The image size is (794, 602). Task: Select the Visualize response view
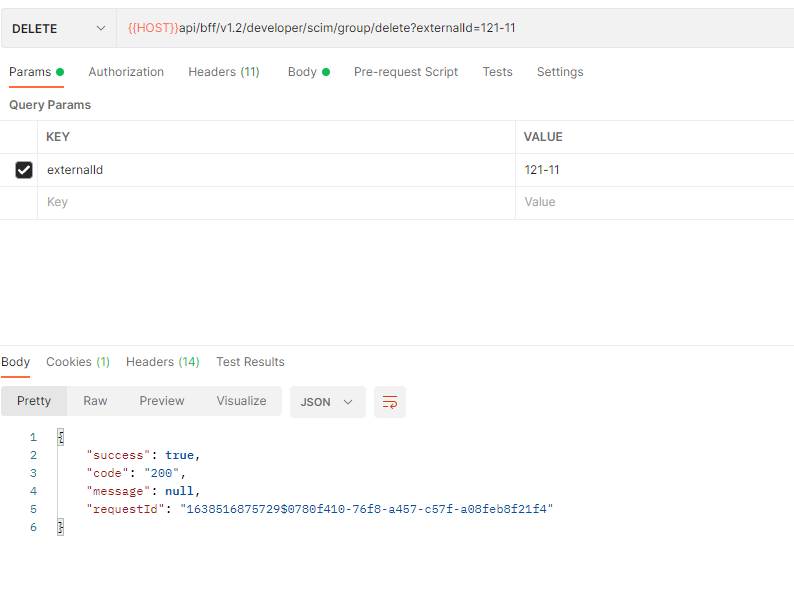(x=241, y=401)
